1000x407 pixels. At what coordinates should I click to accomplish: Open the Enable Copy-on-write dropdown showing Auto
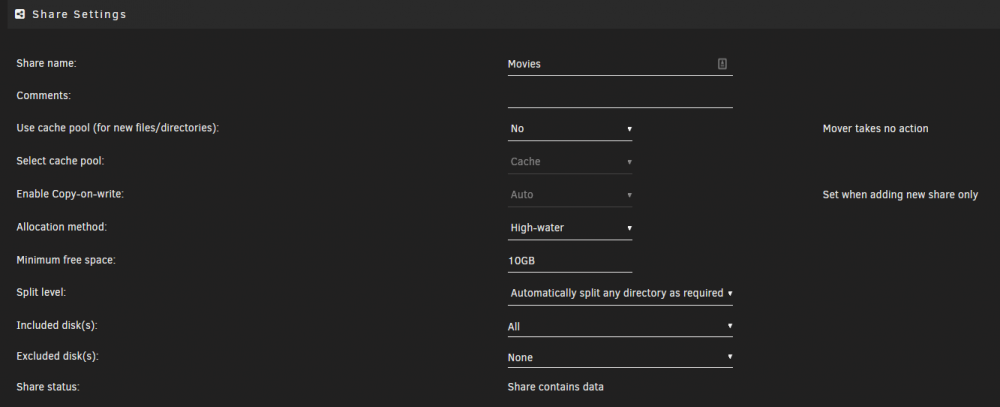tap(570, 195)
